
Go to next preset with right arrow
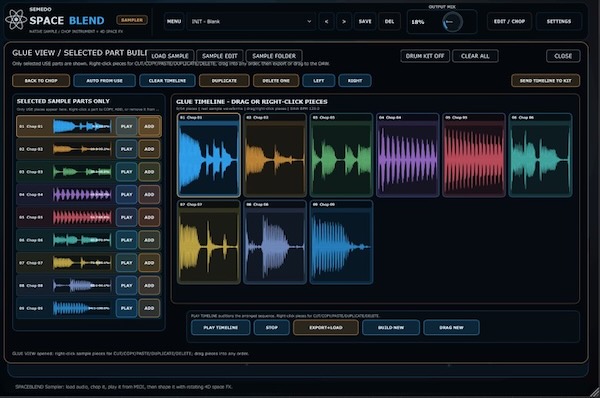[x=344, y=21]
